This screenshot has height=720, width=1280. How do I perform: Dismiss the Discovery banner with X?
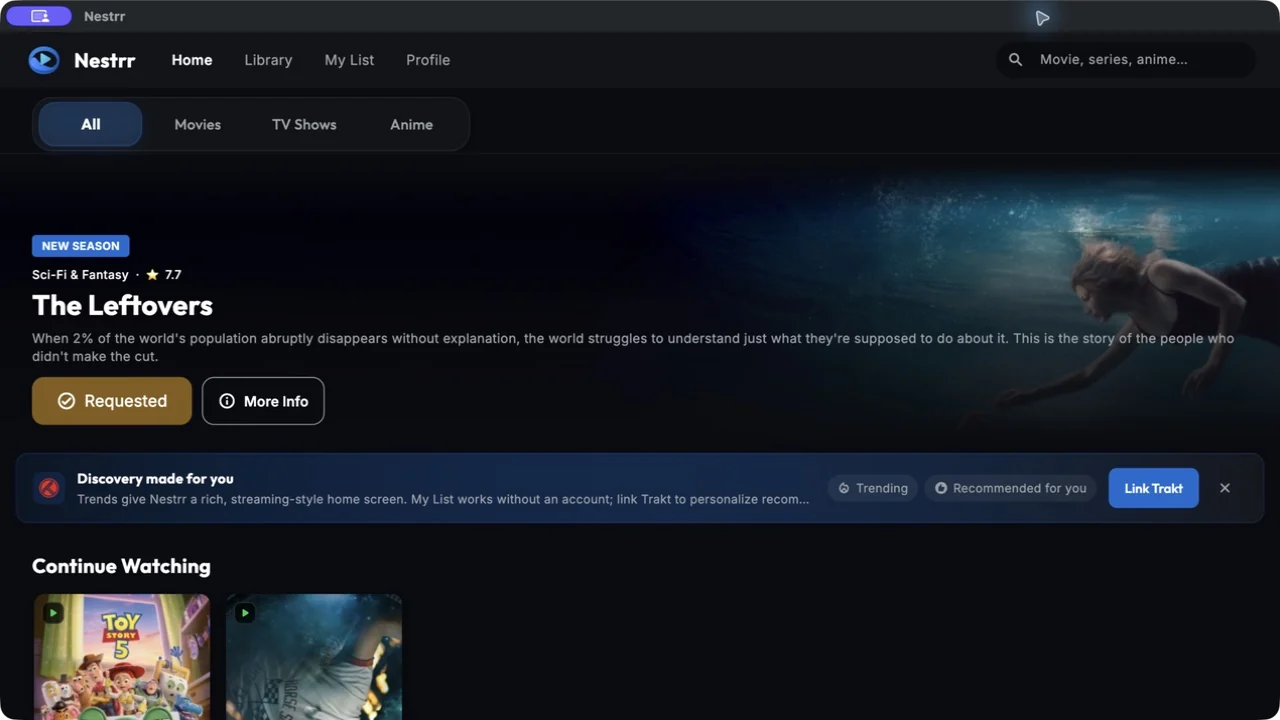pyautogui.click(x=1225, y=488)
